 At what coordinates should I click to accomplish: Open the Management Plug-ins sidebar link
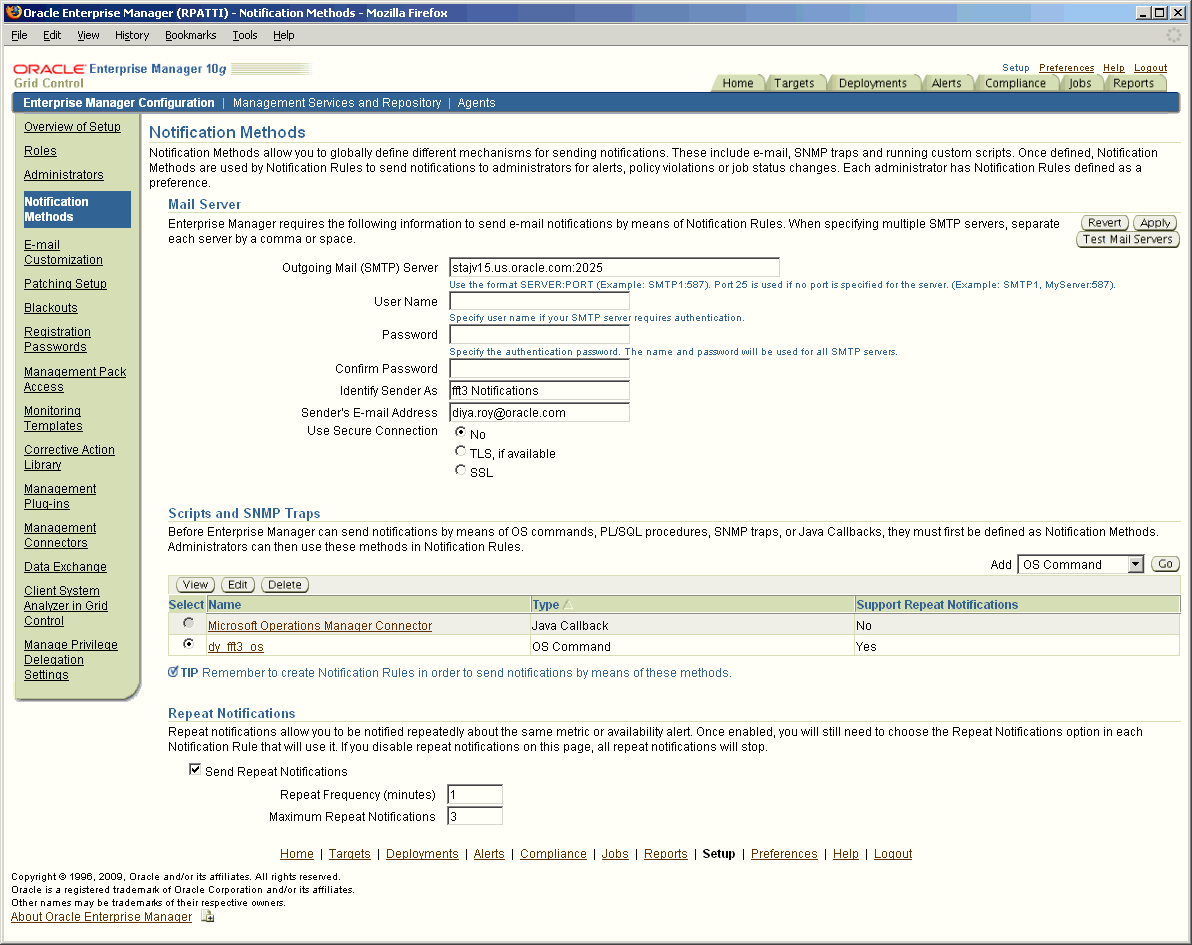click(x=60, y=496)
